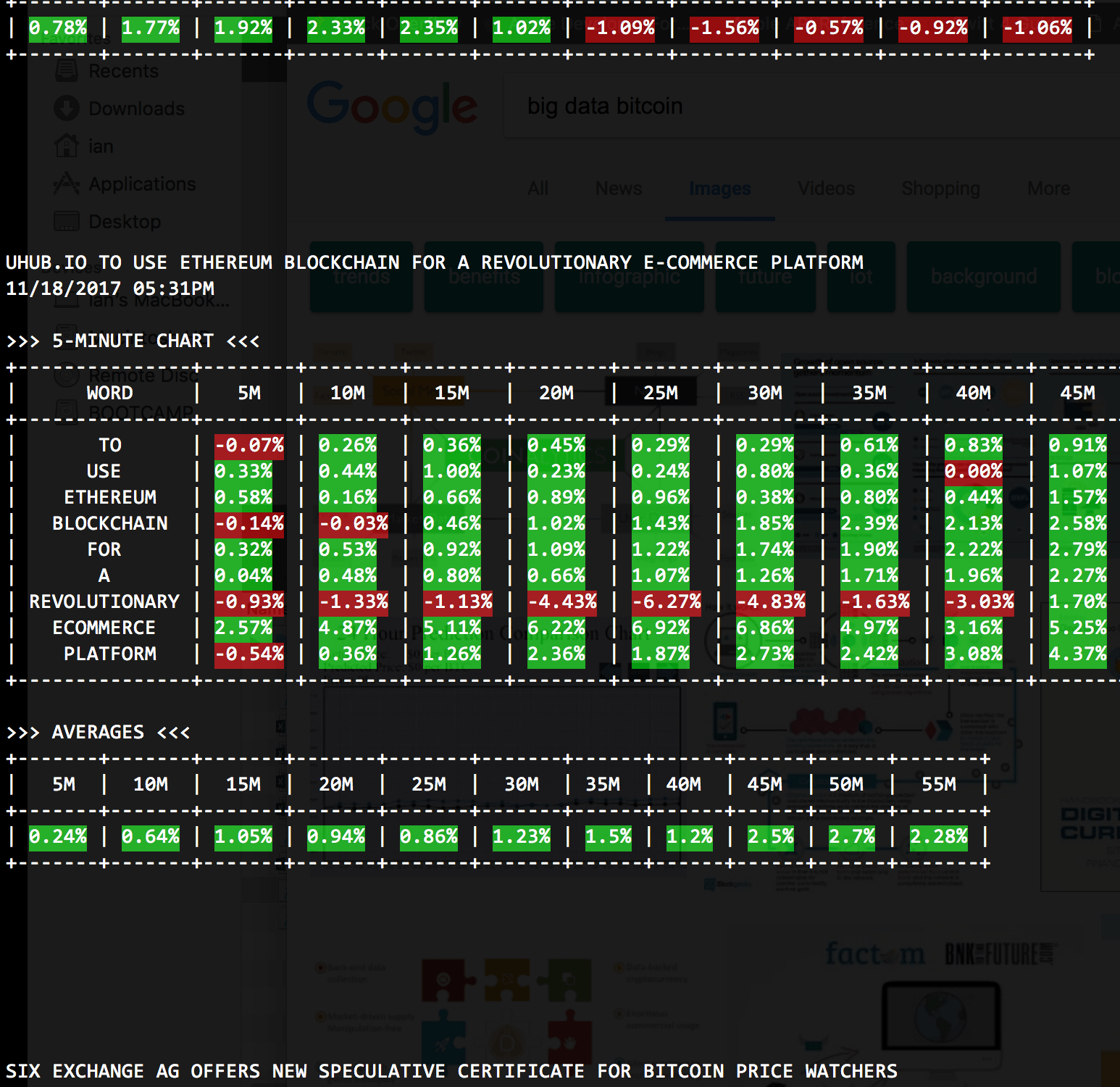Screen dimensions: 1120x1087
Task: Click the Recents icon in Finder sidebar
Action: click(67, 71)
